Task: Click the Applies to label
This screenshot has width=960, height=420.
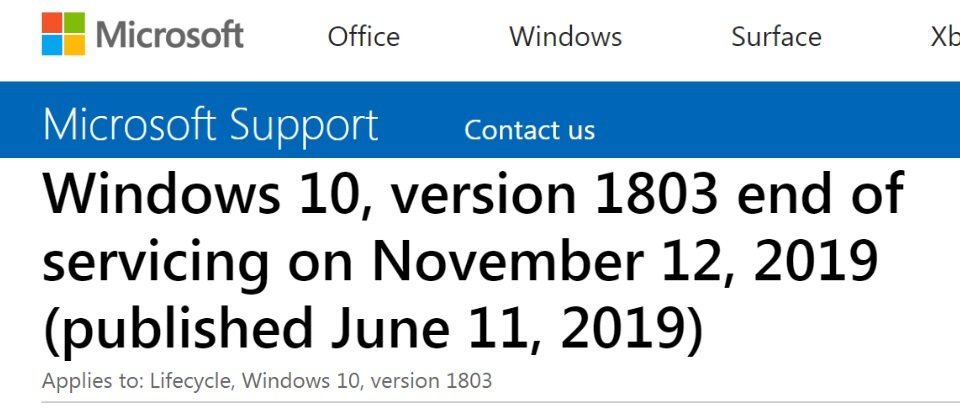Action: [92, 381]
